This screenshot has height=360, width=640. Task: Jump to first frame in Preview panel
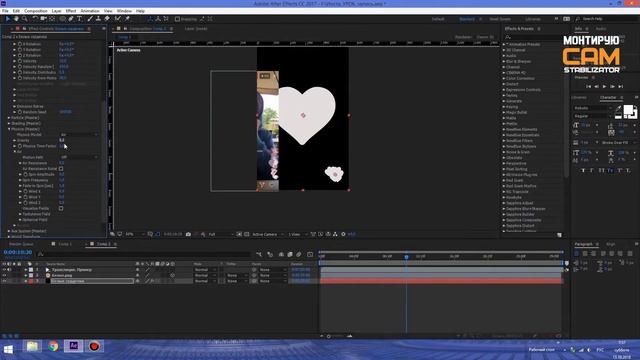coord(588,87)
